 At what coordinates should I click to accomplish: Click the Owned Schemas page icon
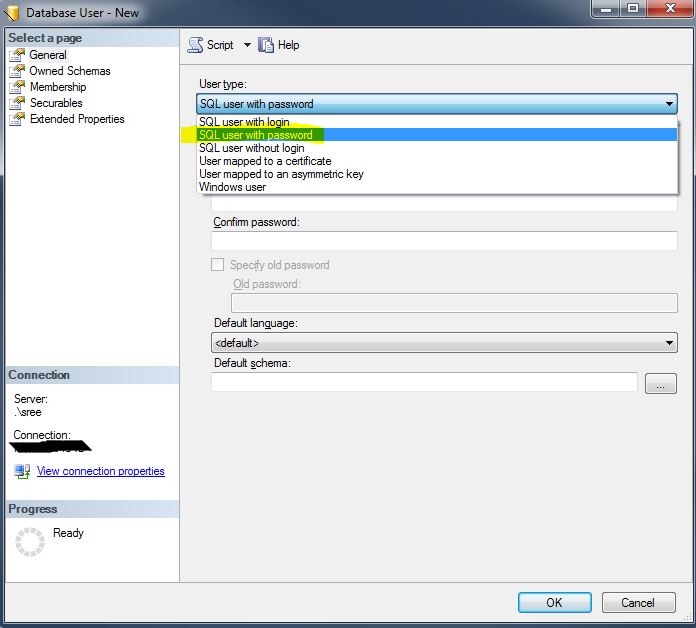tap(17, 71)
